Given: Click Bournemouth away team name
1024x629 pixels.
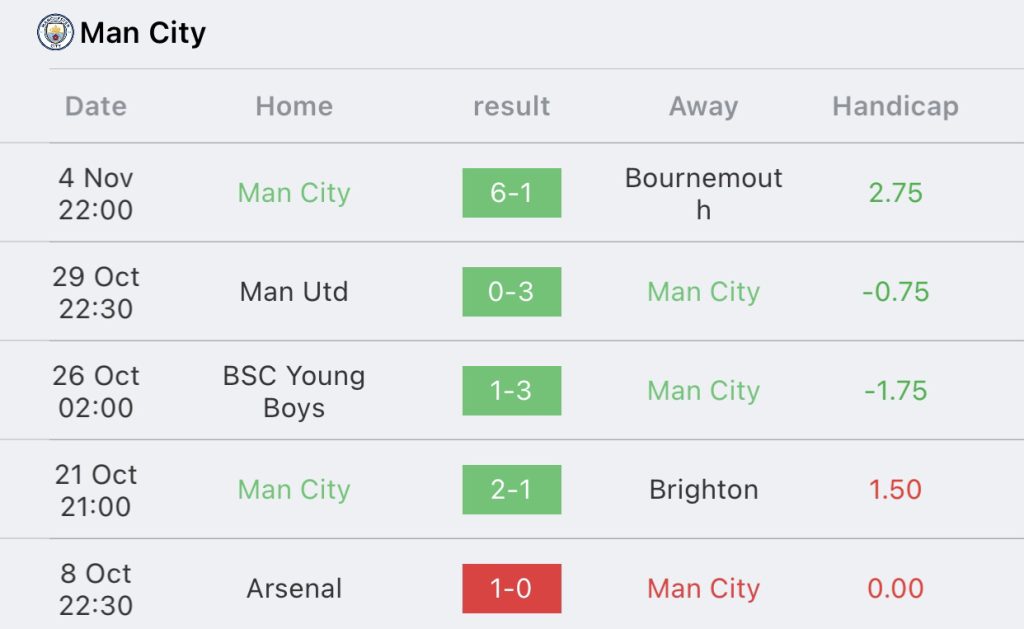Looking at the screenshot, I should tap(703, 193).
